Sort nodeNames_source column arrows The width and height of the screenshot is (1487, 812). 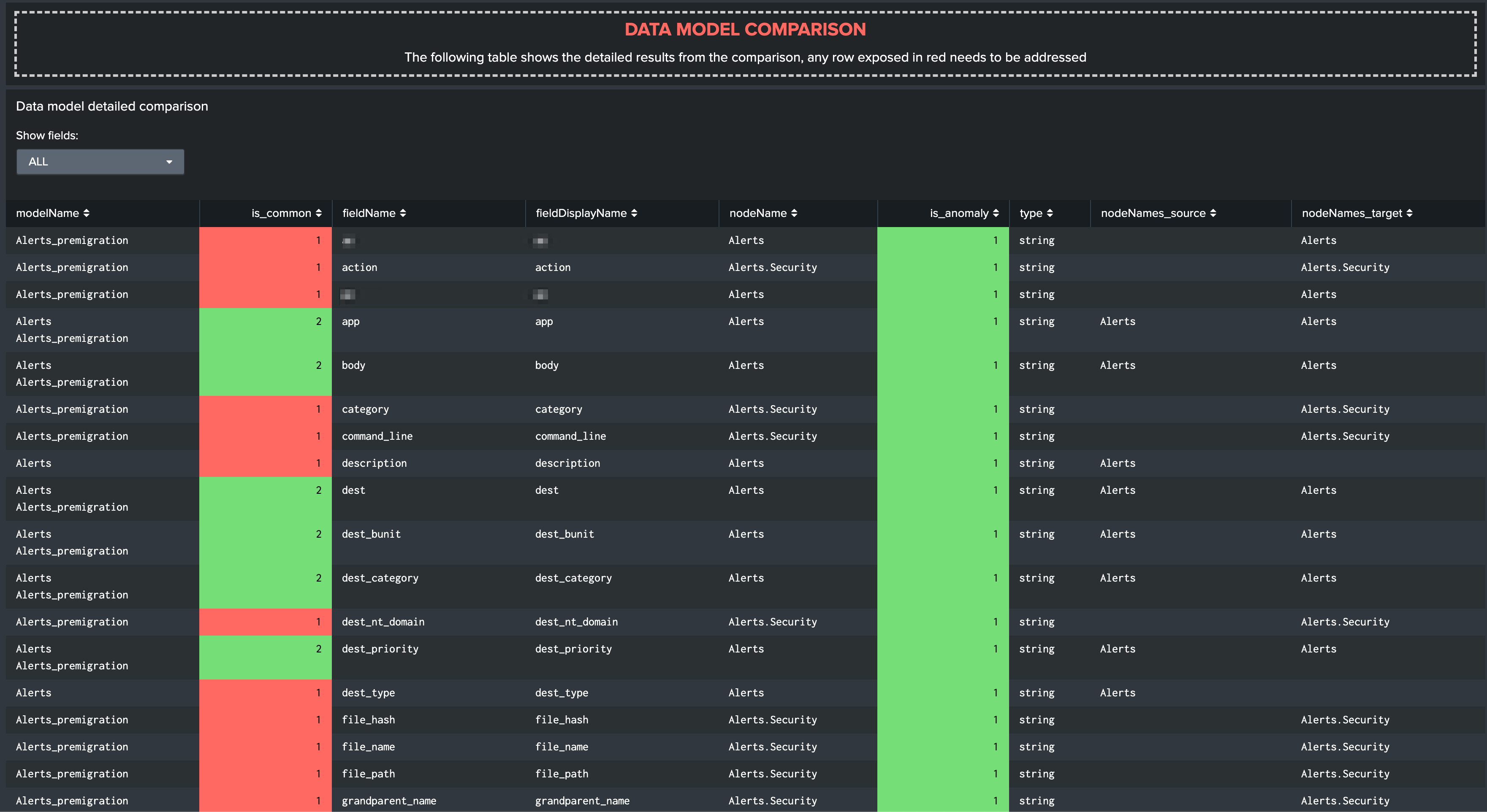1213,214
